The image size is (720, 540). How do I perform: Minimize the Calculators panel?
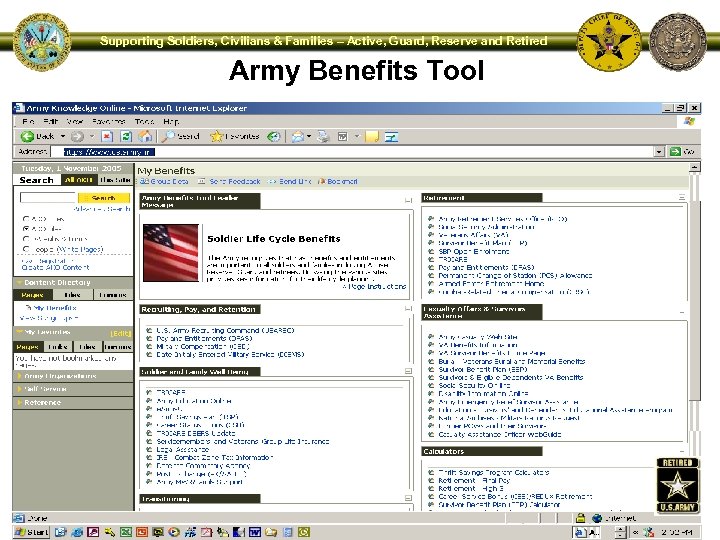point(682,451)
